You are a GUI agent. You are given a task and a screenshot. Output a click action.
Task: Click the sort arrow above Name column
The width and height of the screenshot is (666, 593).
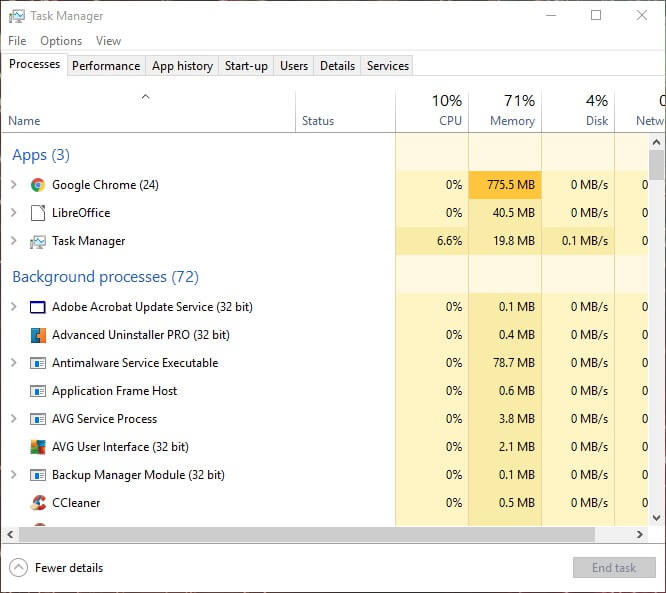click(145, 97)
